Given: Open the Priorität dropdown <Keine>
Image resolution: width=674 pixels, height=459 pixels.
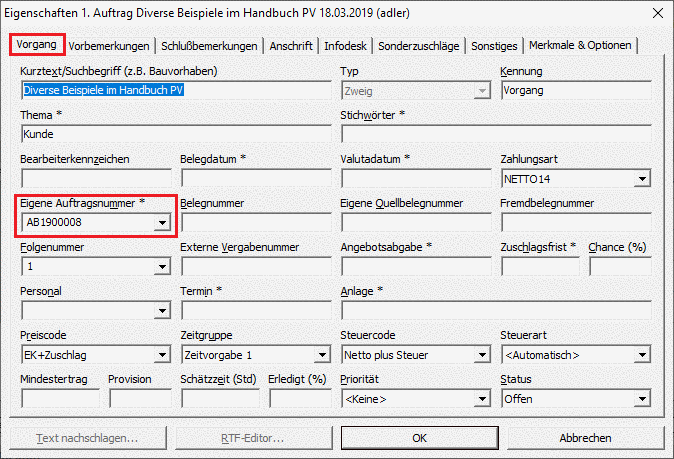Looking at the screenshot, I should point(416,399).
